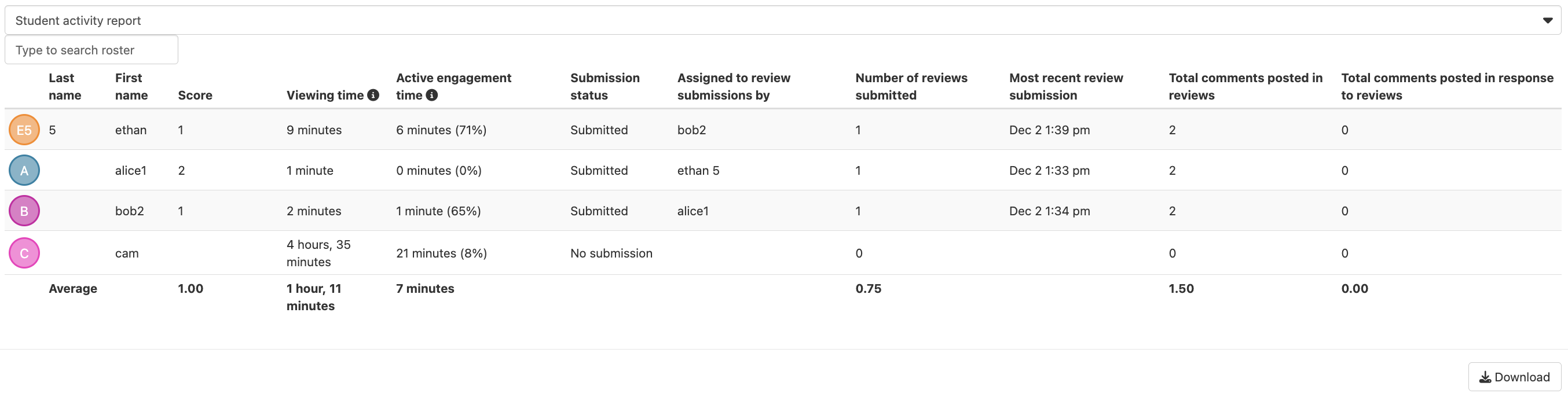Click the dropdown arrow of report selector
The image size is (1568, 397).
pos(1547,21)
